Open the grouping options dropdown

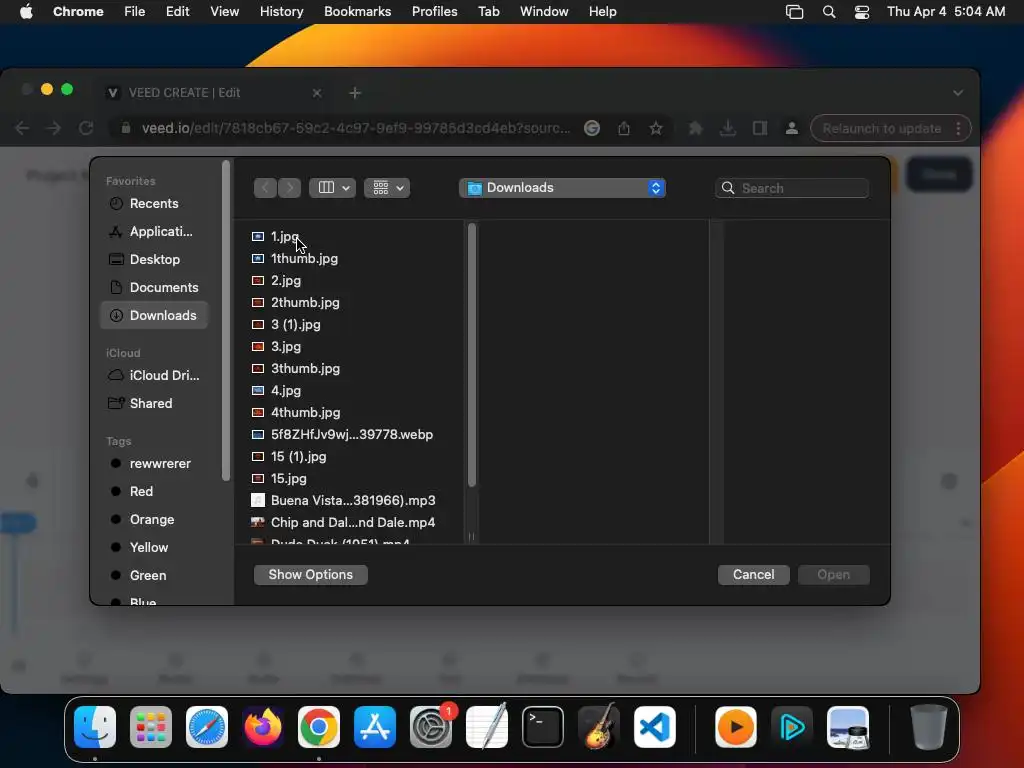pyautogui.click(x=387, y=188)
